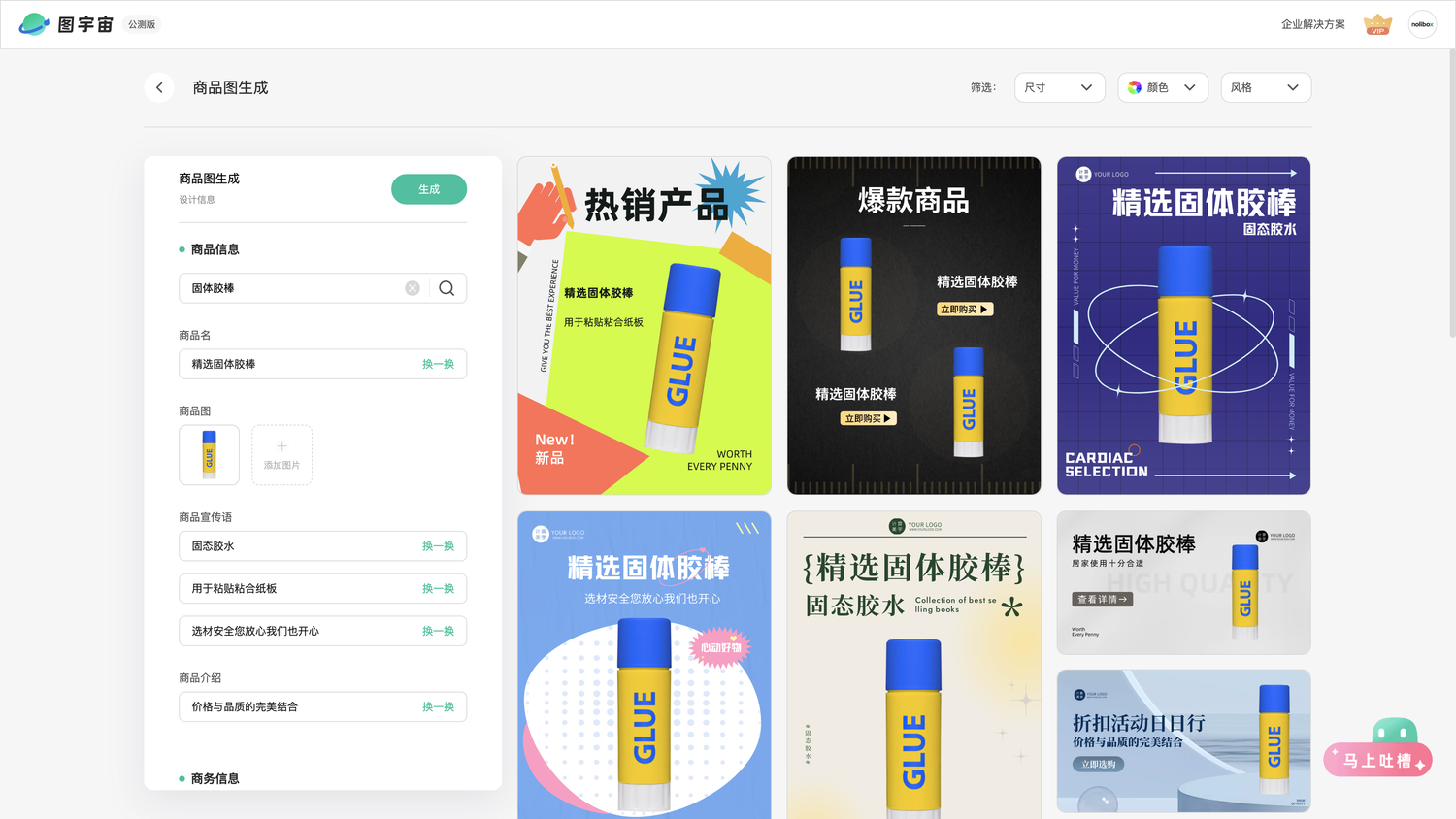Open the 尺寸 filter dropdown
The width and height of the screenshot is (1456, 819).
pos(1059,87)
